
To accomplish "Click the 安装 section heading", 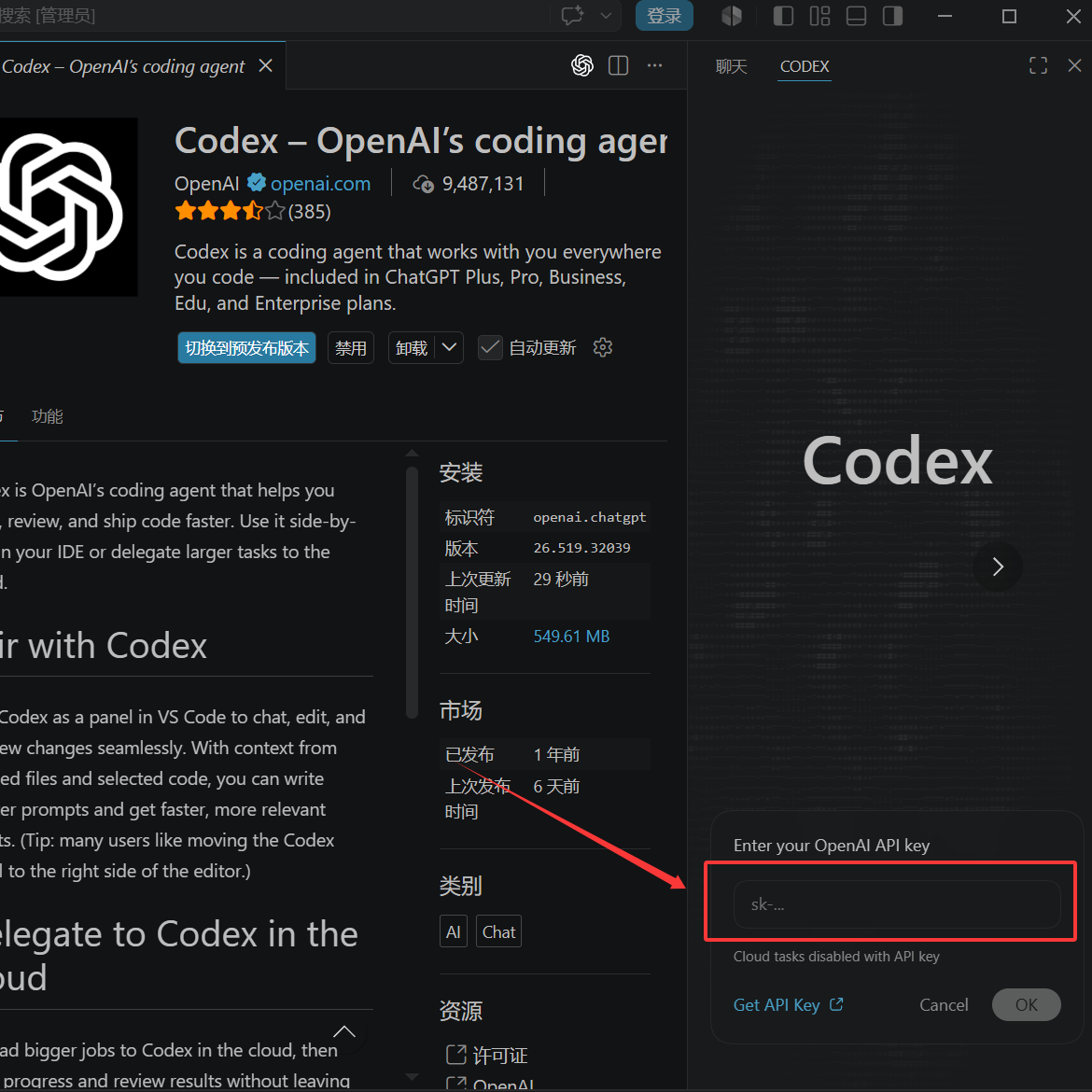I will coord(461,473).
